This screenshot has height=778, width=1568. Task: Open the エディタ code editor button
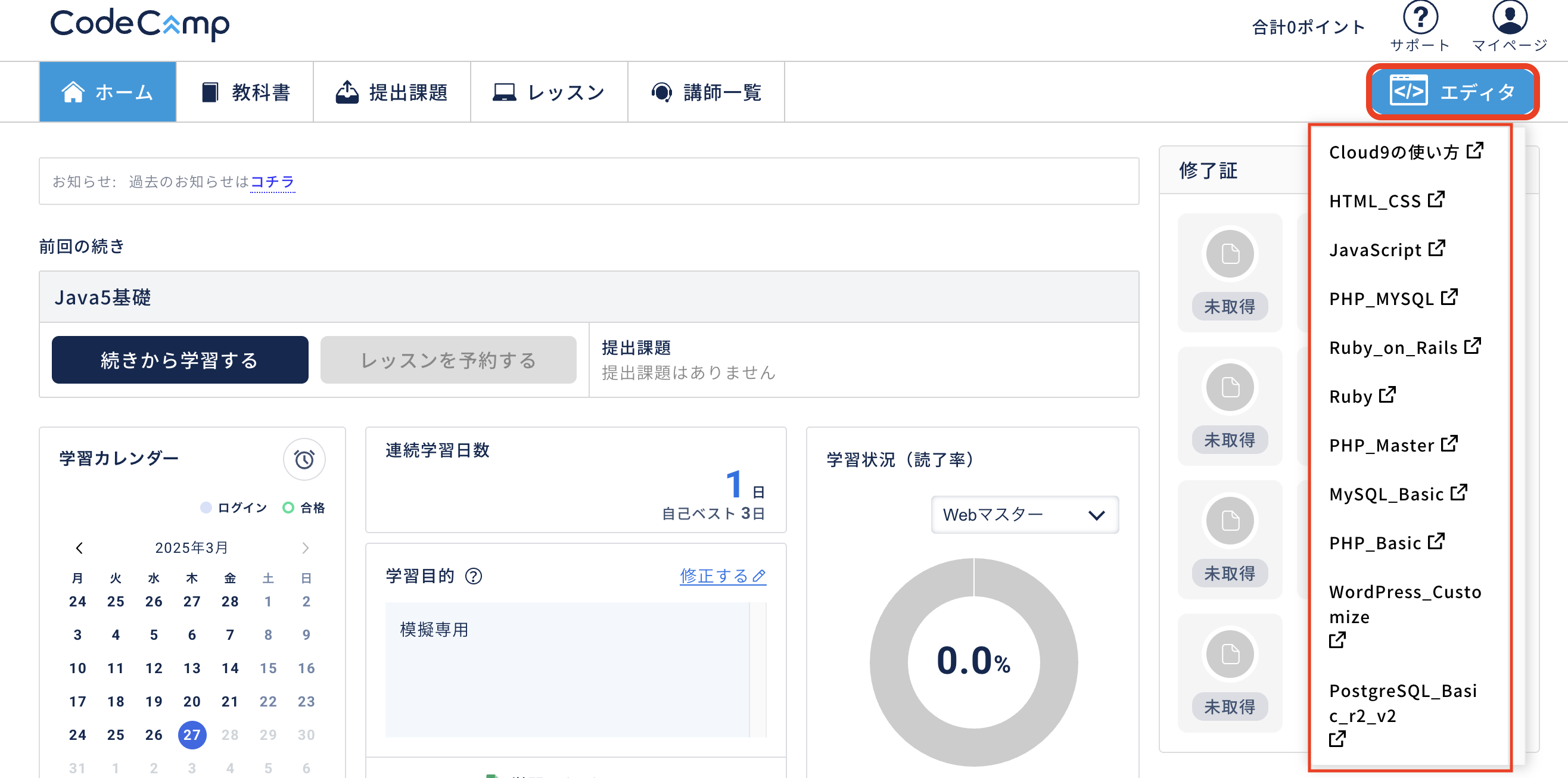1452,92
